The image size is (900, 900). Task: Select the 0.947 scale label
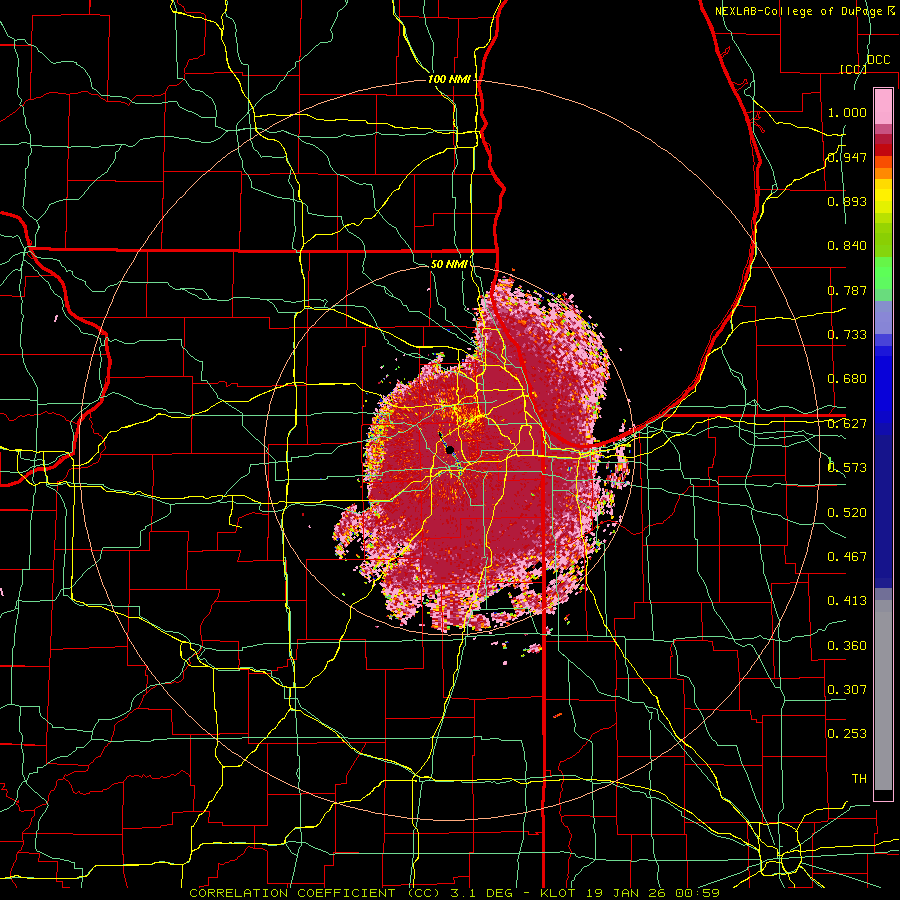[847, 157]
